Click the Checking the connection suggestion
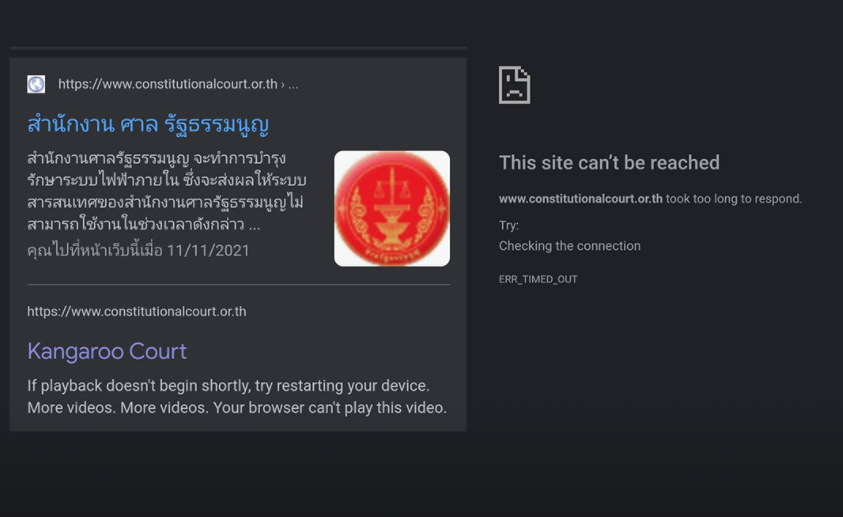The image size is (843, 517). (569, 246)
